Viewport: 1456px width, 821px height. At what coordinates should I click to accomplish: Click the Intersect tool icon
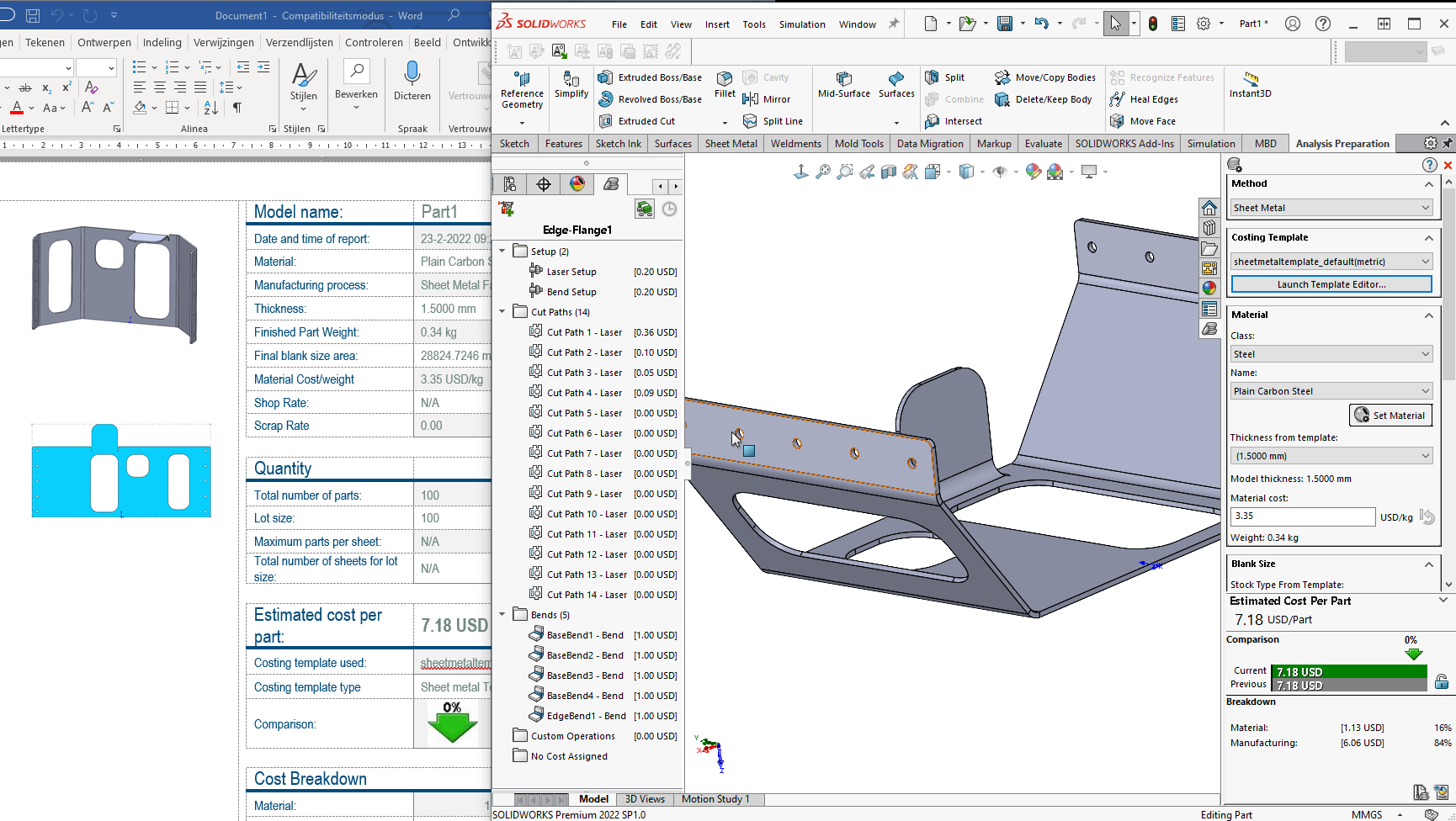click(x=932, y=121)
